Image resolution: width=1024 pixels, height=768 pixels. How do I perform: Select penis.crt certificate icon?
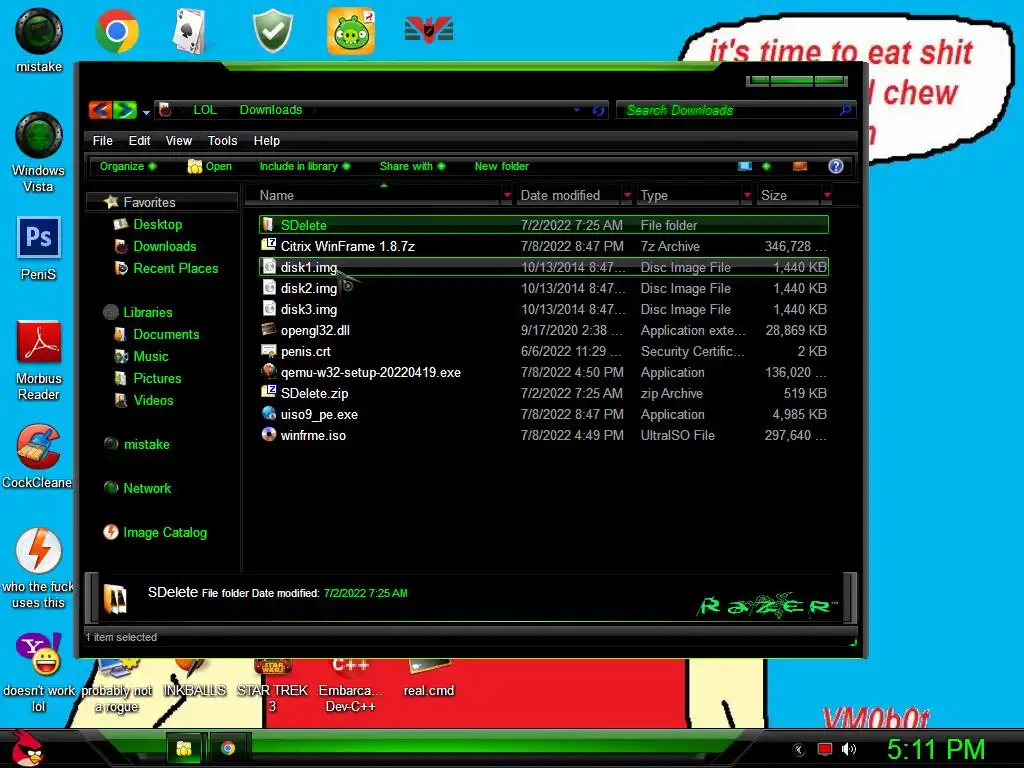point(268,351)
